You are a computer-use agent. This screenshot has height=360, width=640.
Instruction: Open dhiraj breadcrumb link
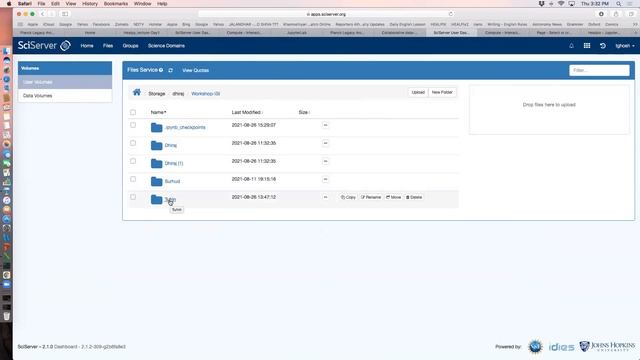pyautogui.click(x=178, y=93)
